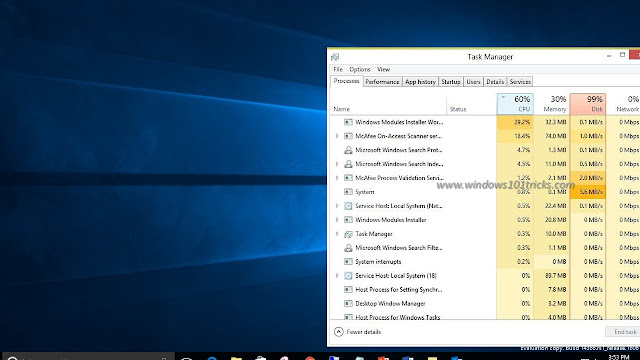Click the '1.0 MB/s' disk value
This screenshot has height=360, width=640.
(591, 136)
